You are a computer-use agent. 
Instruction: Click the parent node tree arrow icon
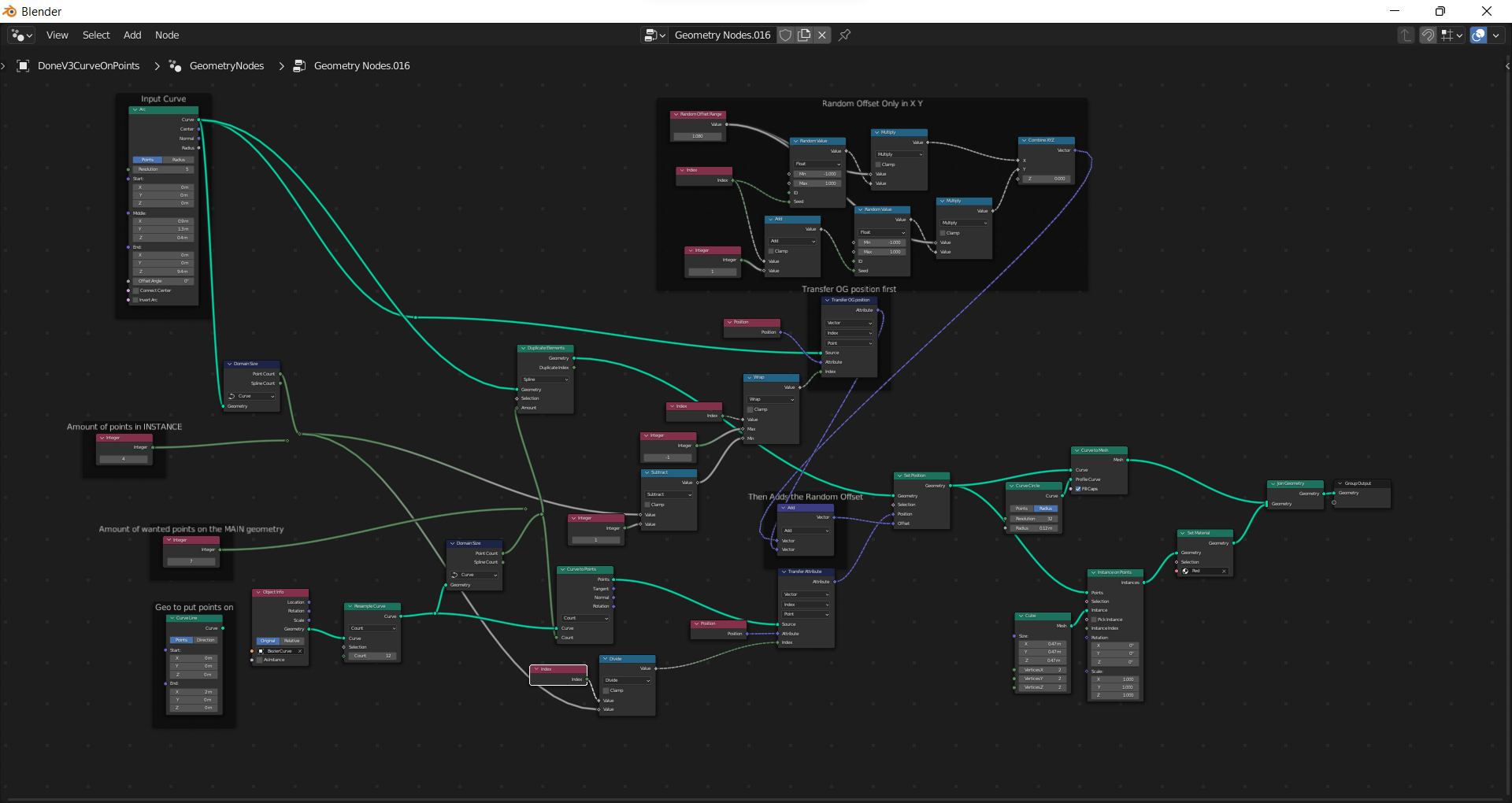pyautogui.click(x=1406, y=35)
